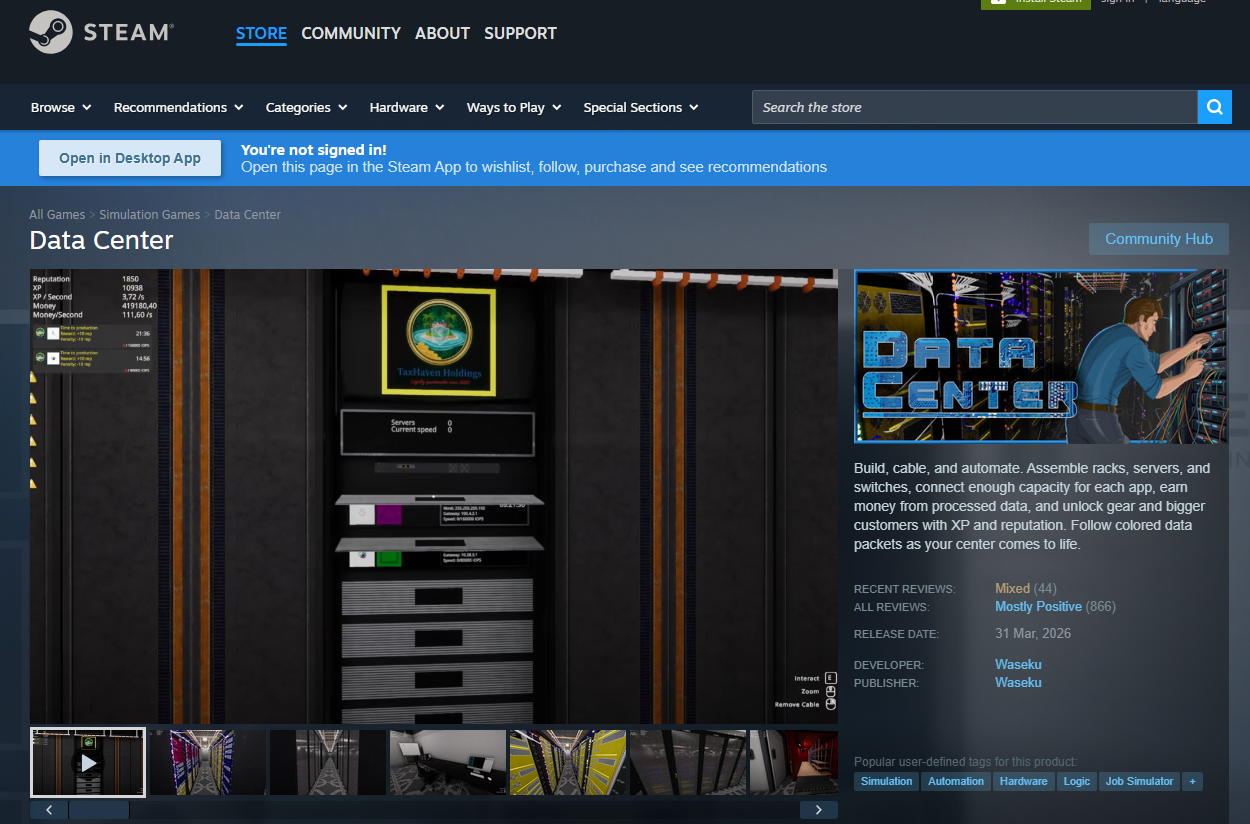
Task: Click the game description paragraph
Action: point(1034,506)
